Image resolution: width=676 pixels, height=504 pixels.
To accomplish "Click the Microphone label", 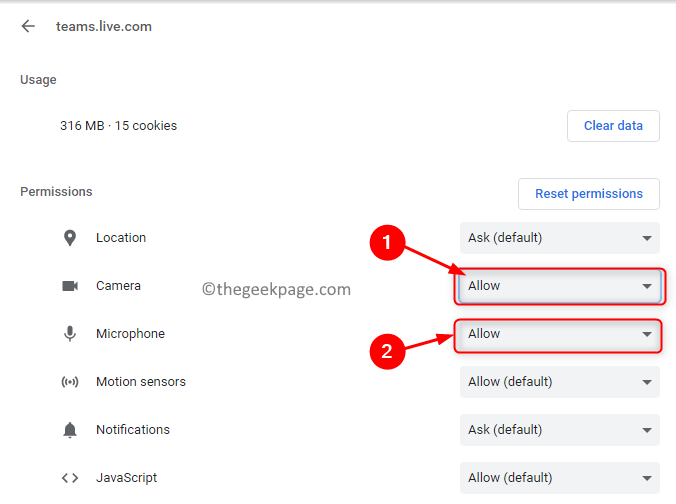I will tap(131, 334).
